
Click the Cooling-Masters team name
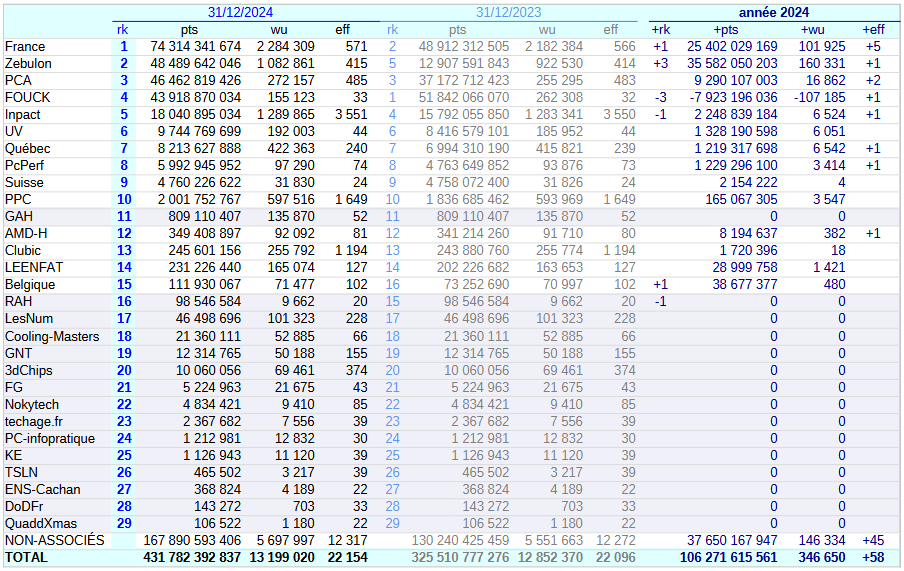click(x=52, y=337)
